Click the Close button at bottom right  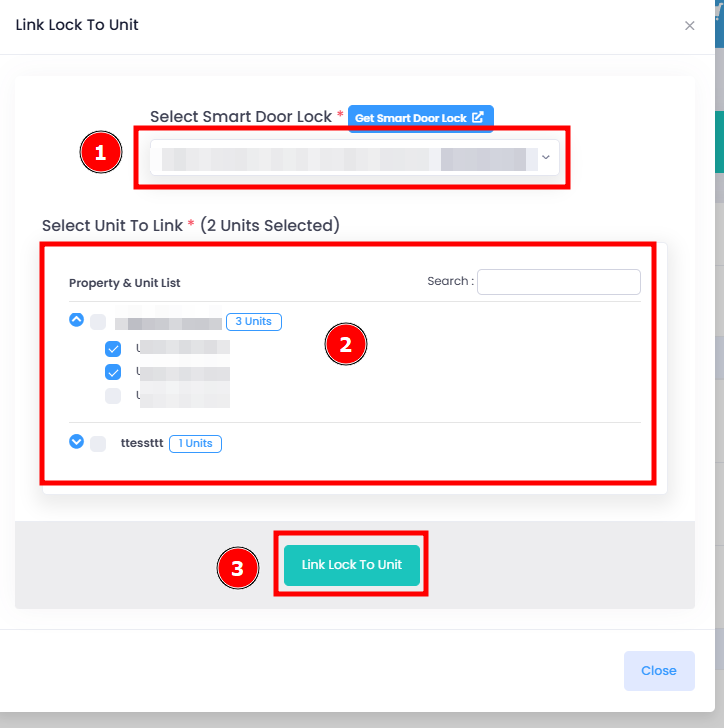pyautogui.click(x=659, y=670)
